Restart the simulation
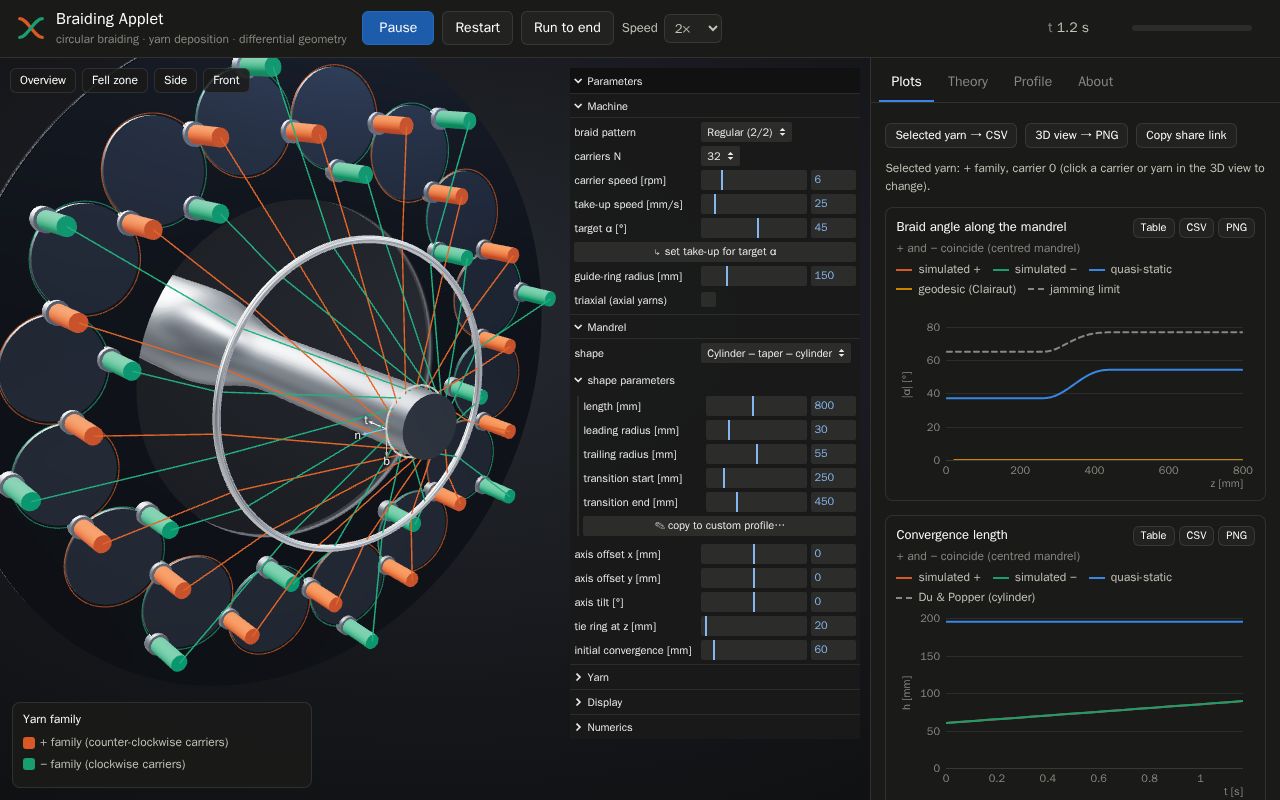 tap(478, 28)
